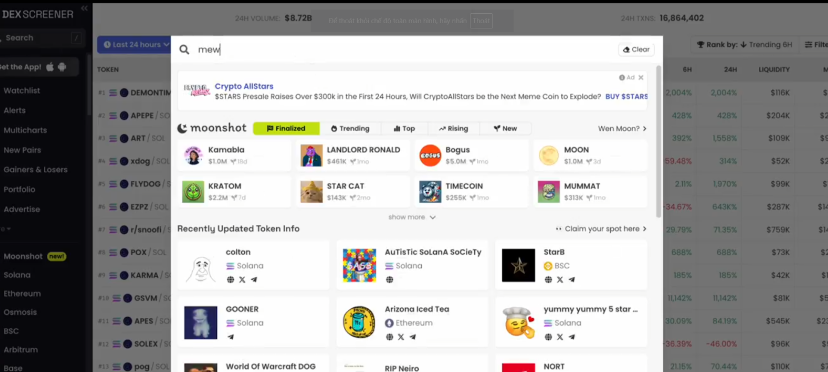Click Arizona Iced Tea's Telegram icon
Viewport: 828px width, 372px height.
[x=413, y=337]
